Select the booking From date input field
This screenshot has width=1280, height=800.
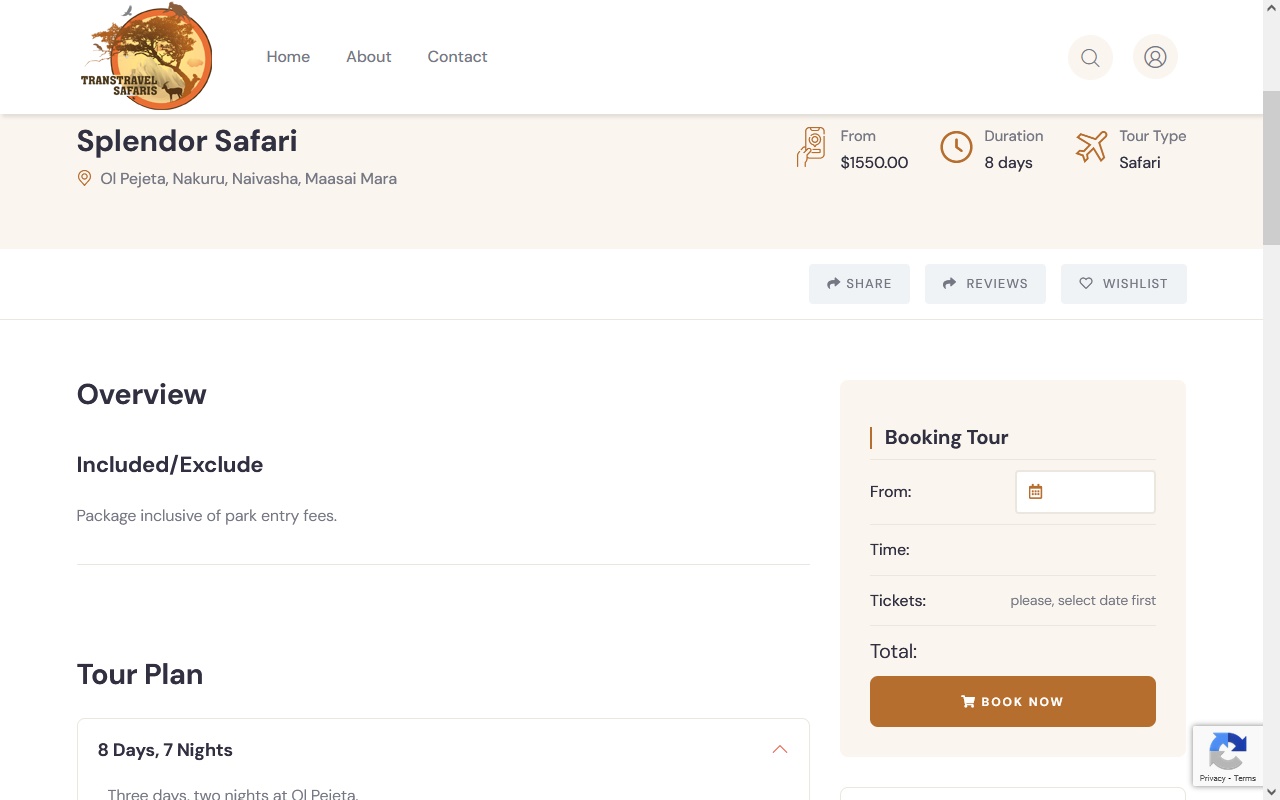pyautogui.click(x=1085, y=492)
